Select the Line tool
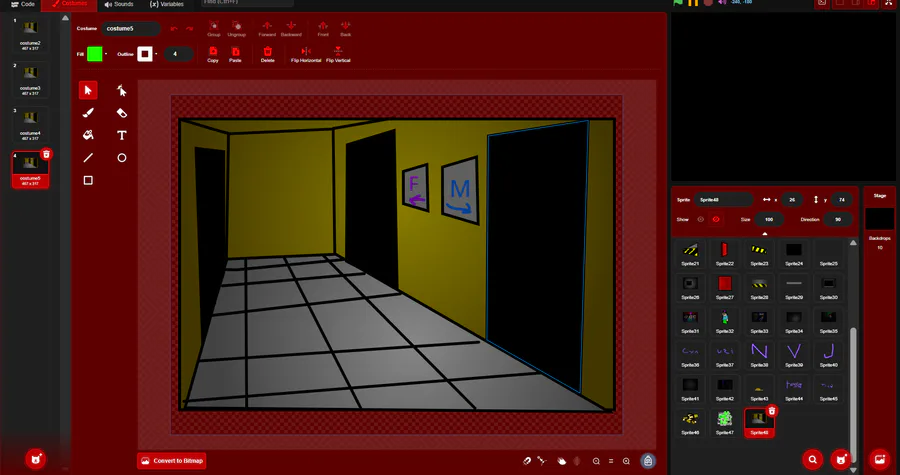This screenshot has width=900, height=475. click(x=88, y=158)
